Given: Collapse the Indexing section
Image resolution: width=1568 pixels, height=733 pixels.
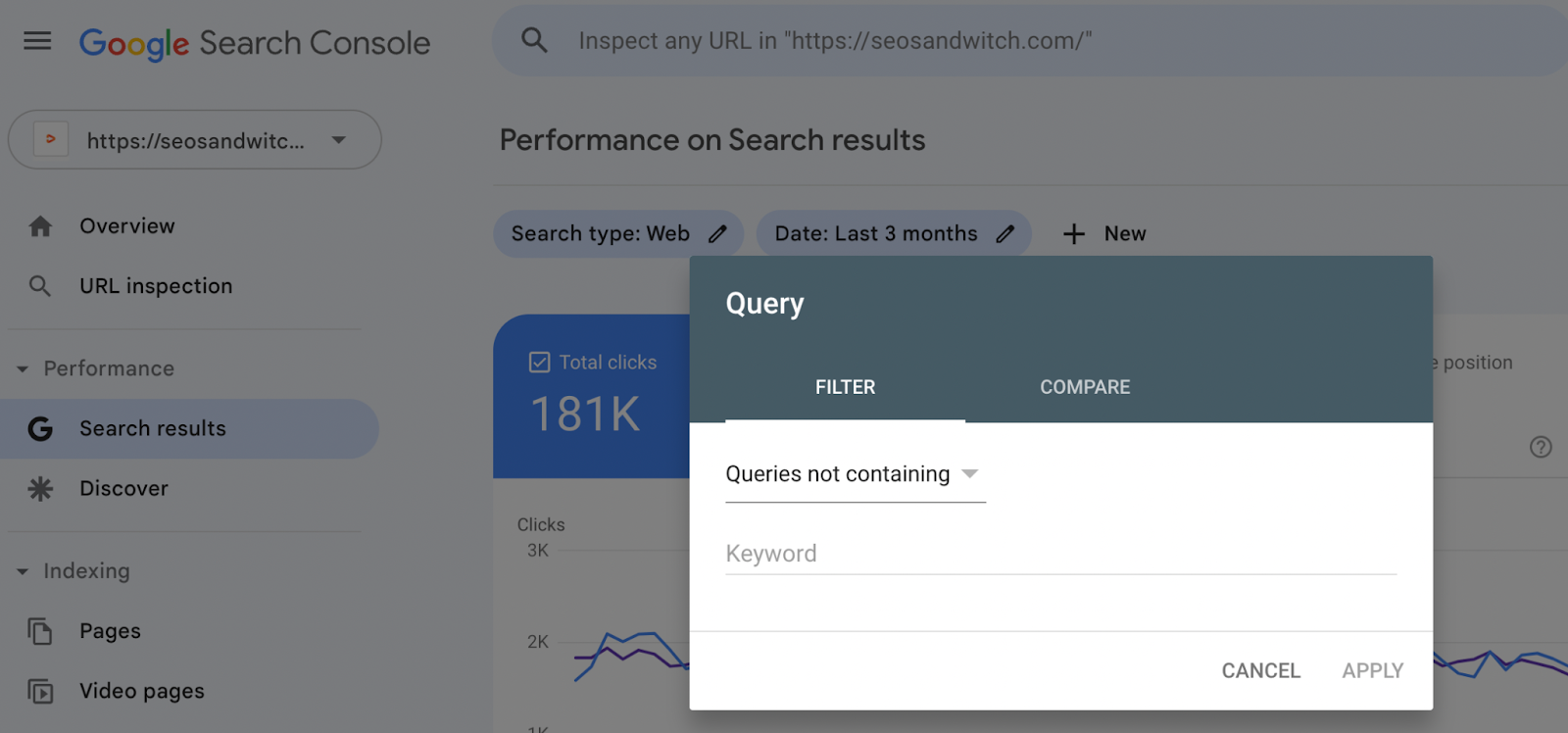Looking at the screenshot, I should (23, 571).
